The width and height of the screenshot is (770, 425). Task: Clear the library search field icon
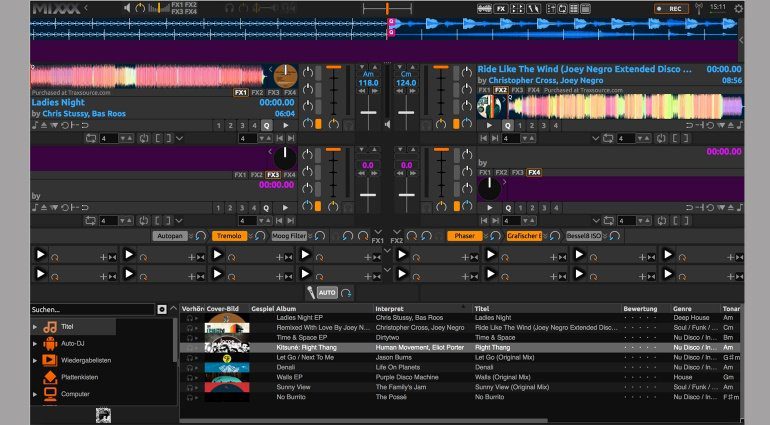(x=162, y=310)
